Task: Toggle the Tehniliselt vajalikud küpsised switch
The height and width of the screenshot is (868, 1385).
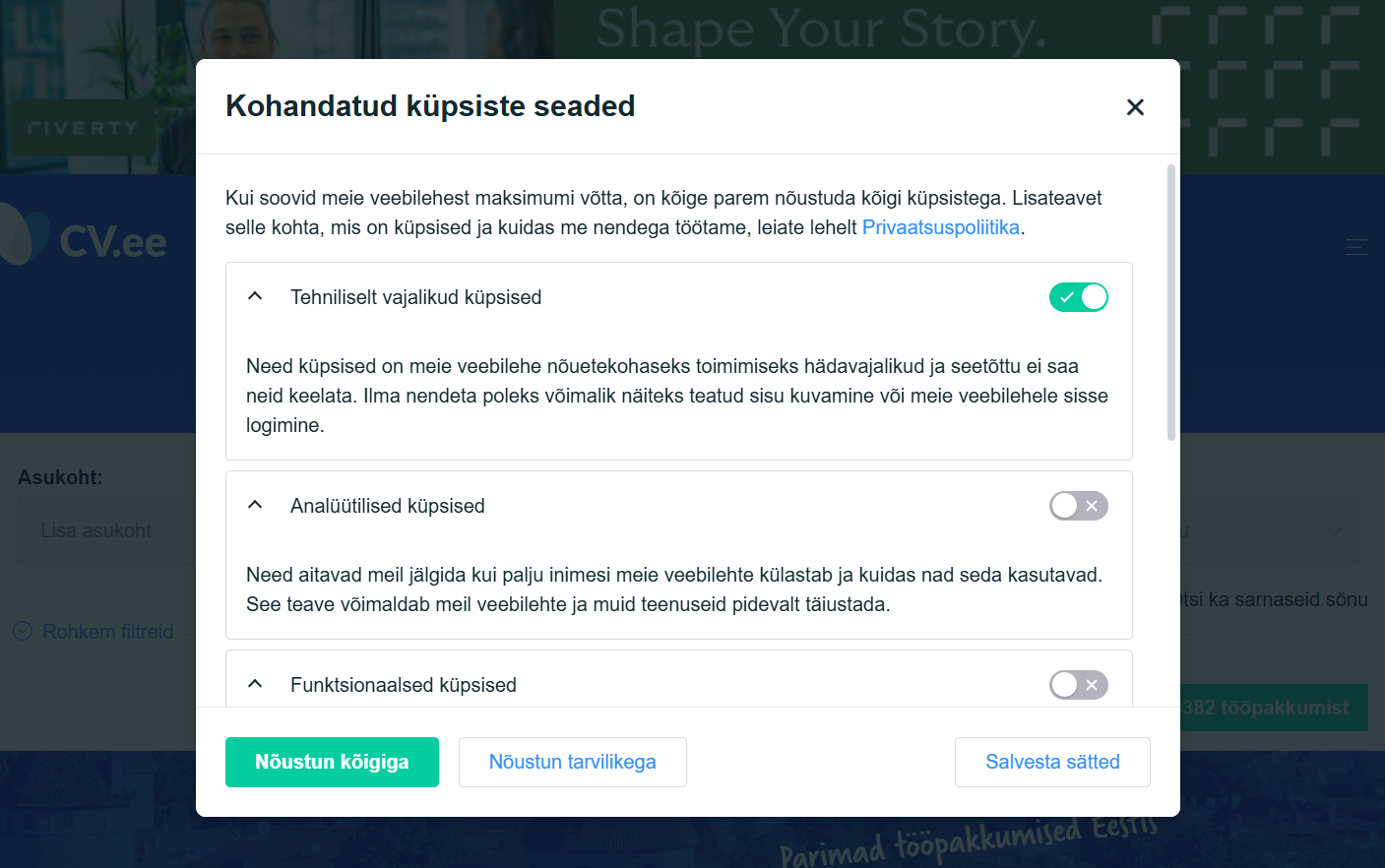Action: pos(1079,297)
